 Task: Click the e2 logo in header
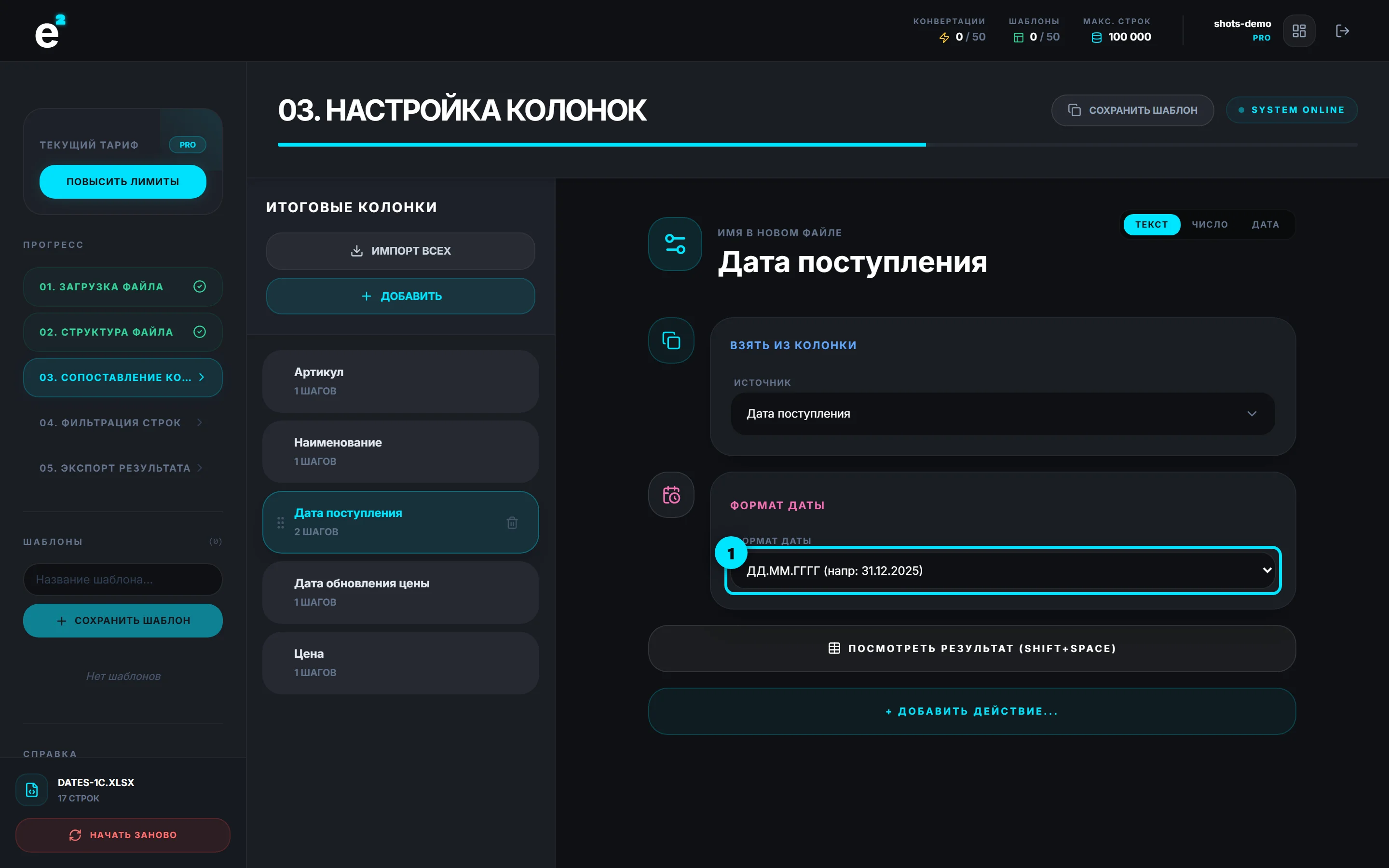pyautogui.click(x=51, y=31)
